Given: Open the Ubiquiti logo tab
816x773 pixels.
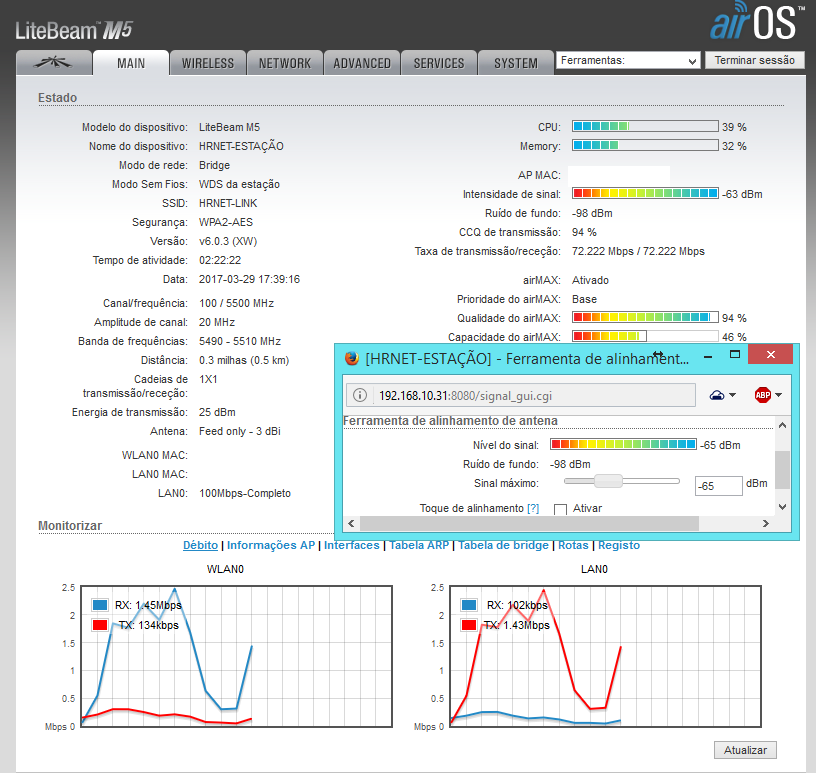Looking at the screenshot, I should click(54, 63).
